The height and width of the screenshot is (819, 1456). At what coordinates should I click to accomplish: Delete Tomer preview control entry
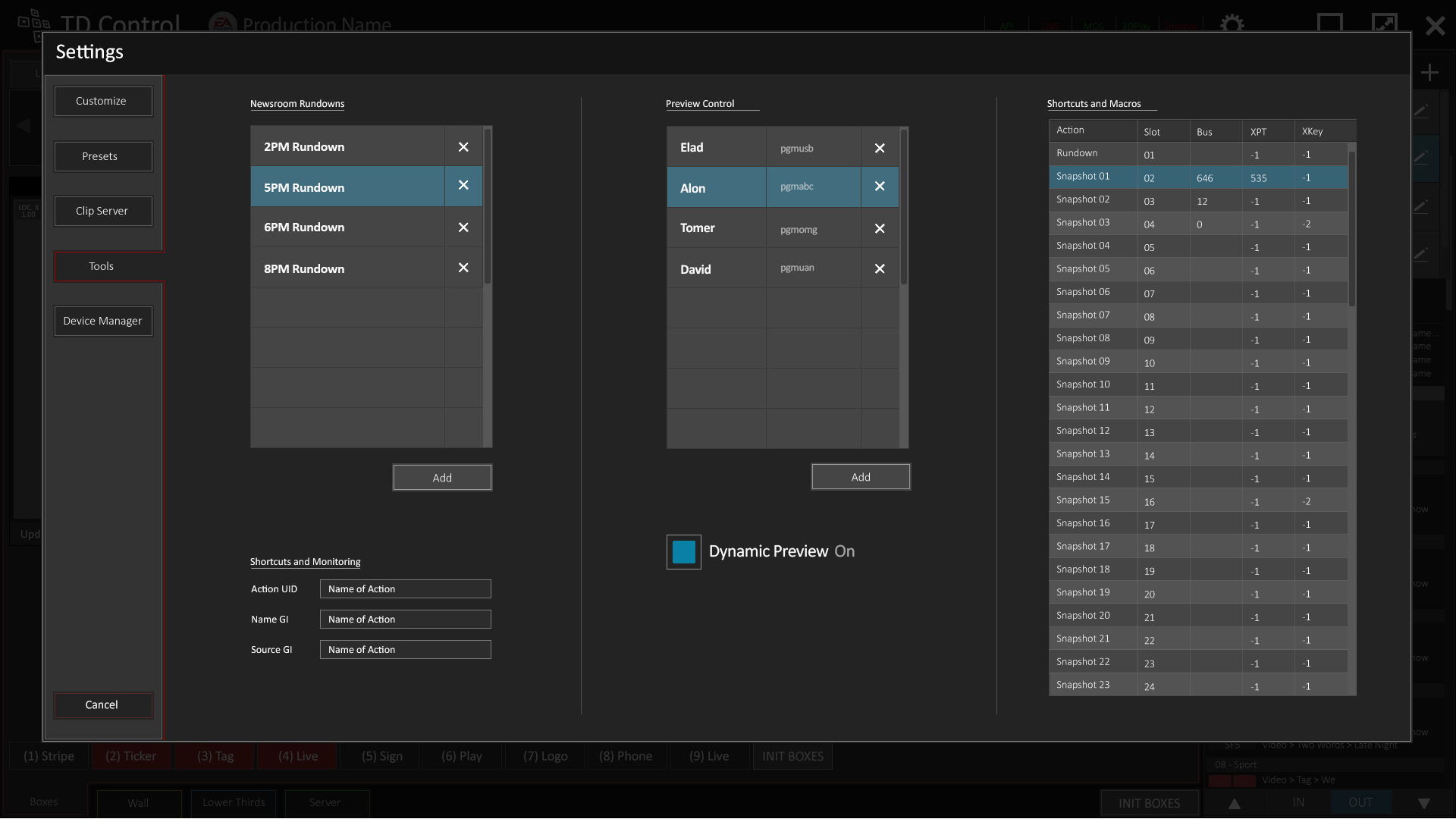pos(880,228)
